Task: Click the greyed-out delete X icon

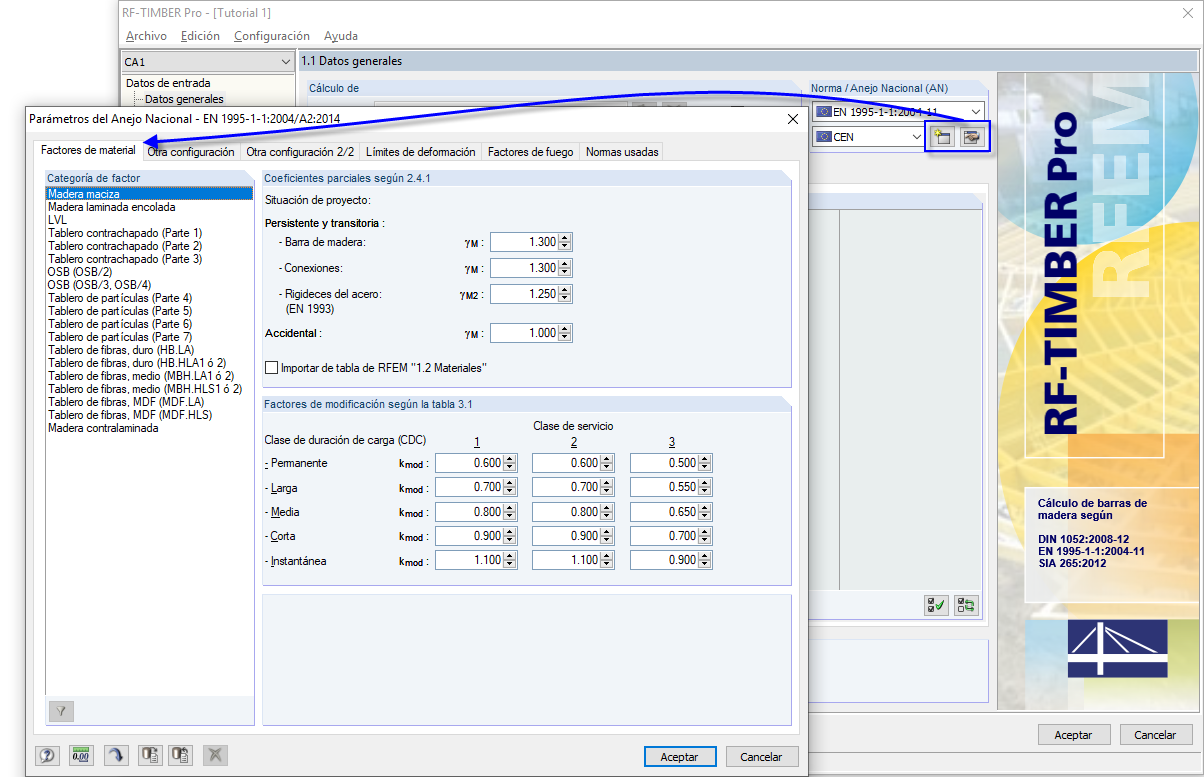Action: pos(215,756)
